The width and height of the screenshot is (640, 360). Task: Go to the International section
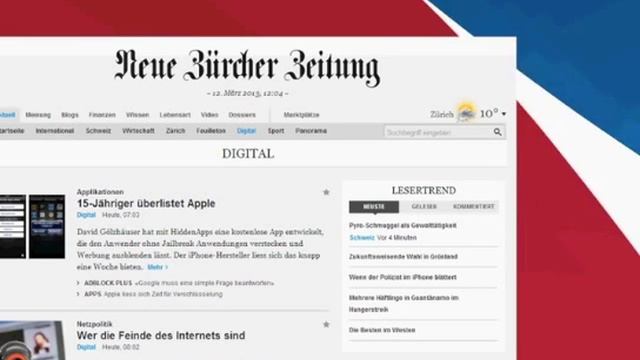[55, 131]
